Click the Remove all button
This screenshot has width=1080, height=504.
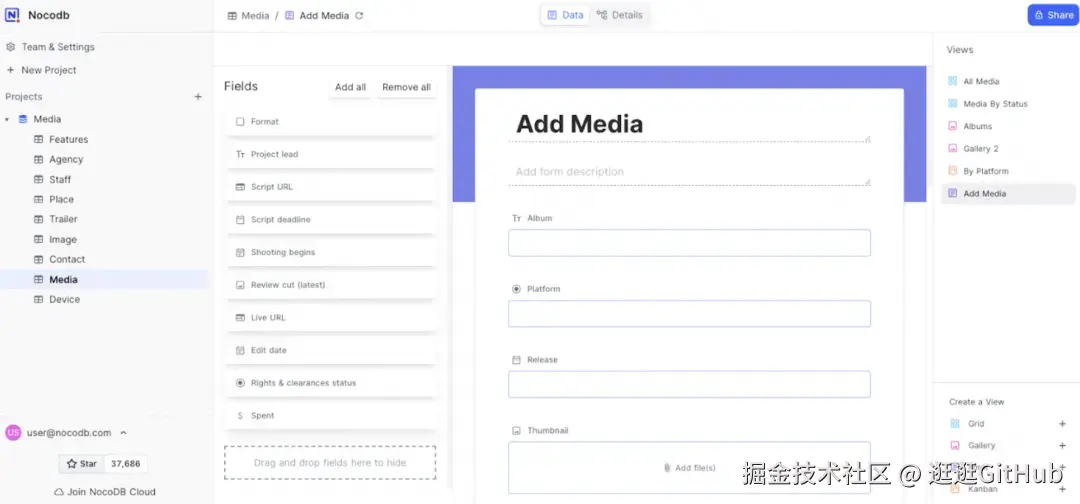[x=406, y=87]
